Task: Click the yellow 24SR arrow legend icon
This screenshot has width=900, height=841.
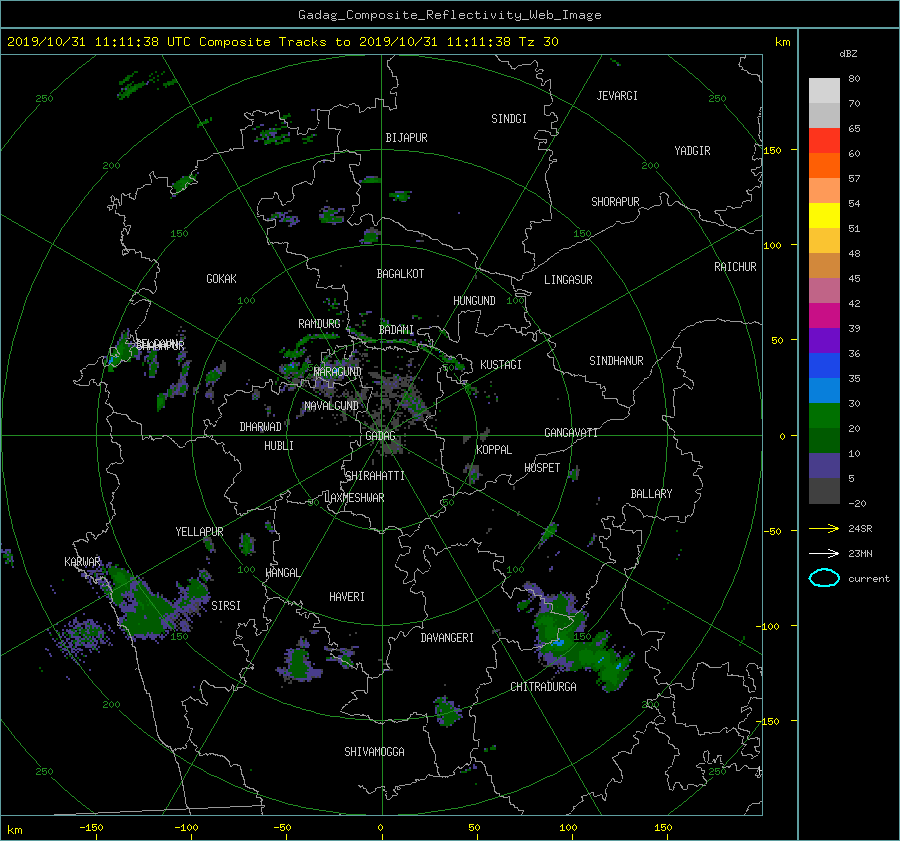Action: click(x=824, y=528)
